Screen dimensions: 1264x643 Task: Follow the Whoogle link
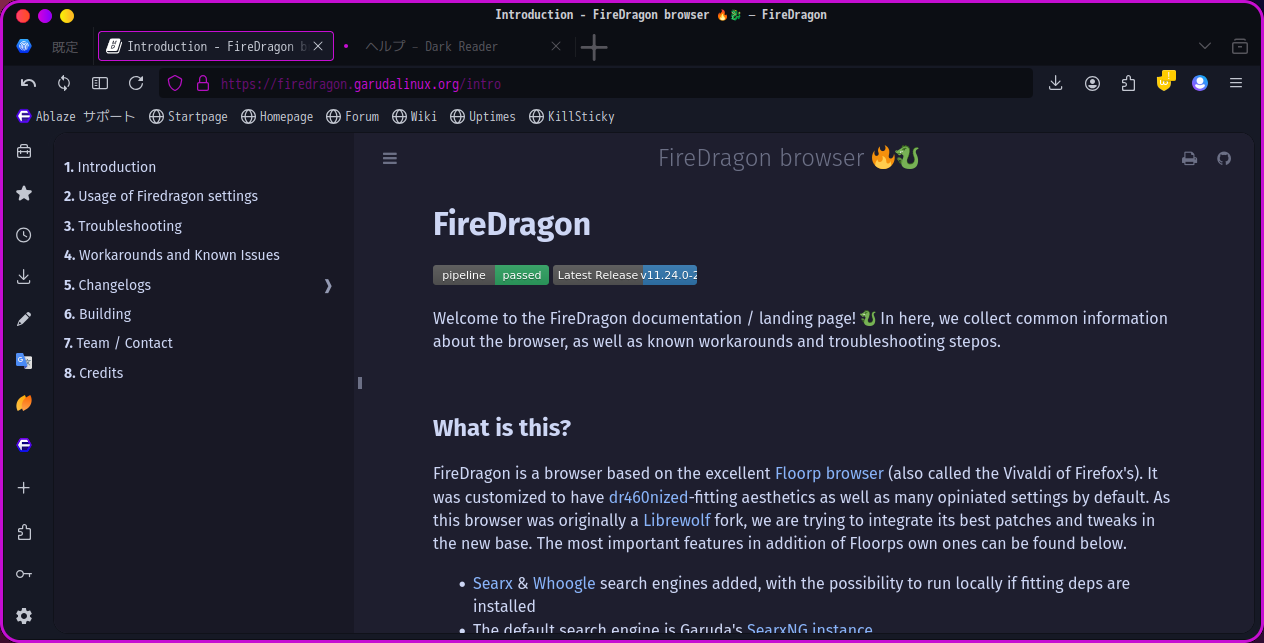564,583
